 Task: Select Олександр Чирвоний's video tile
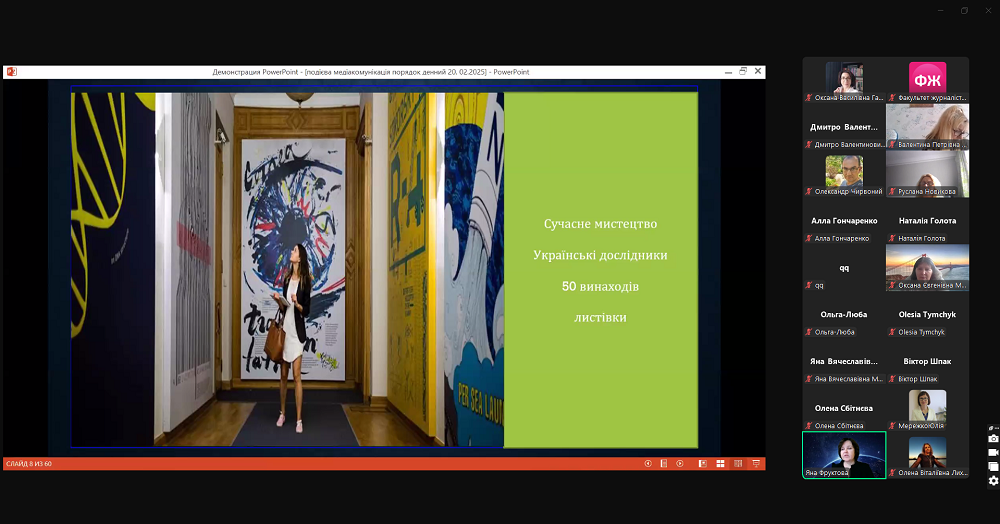click(x=844, y=174)
